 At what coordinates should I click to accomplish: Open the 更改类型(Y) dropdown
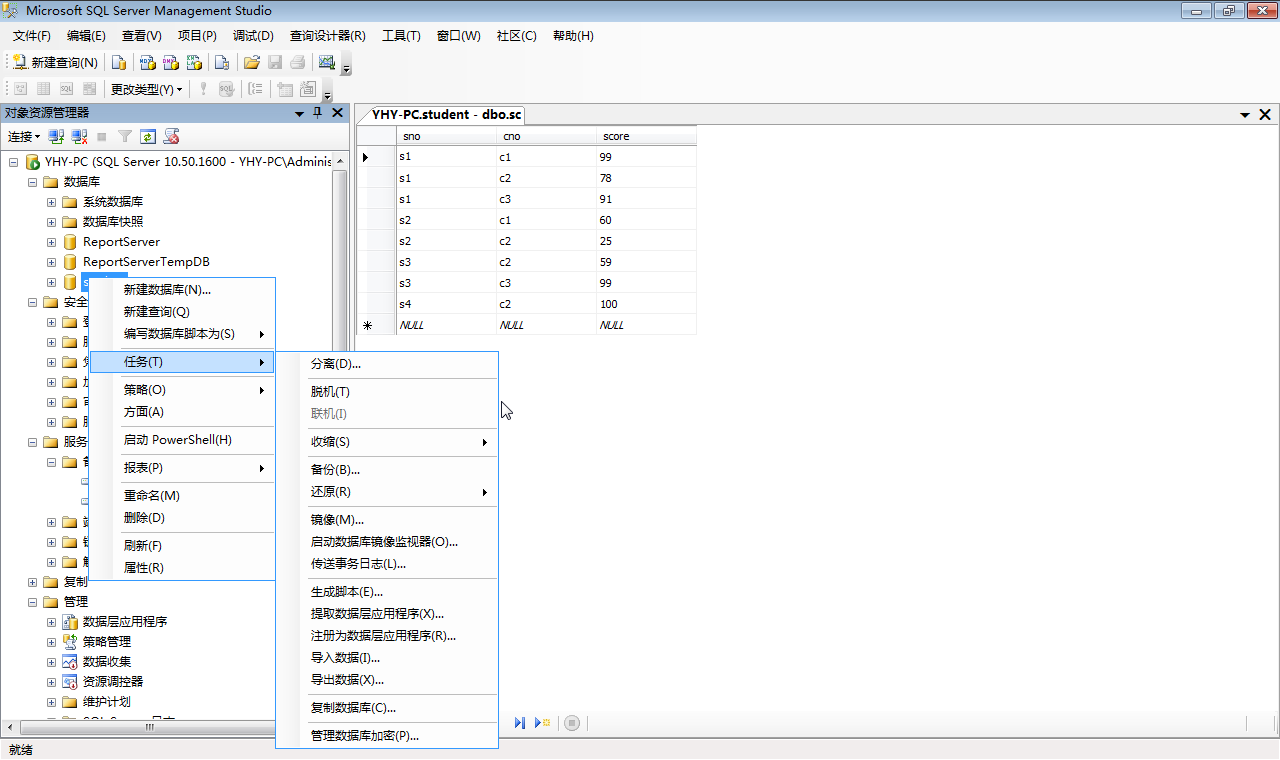click(146, 89)
